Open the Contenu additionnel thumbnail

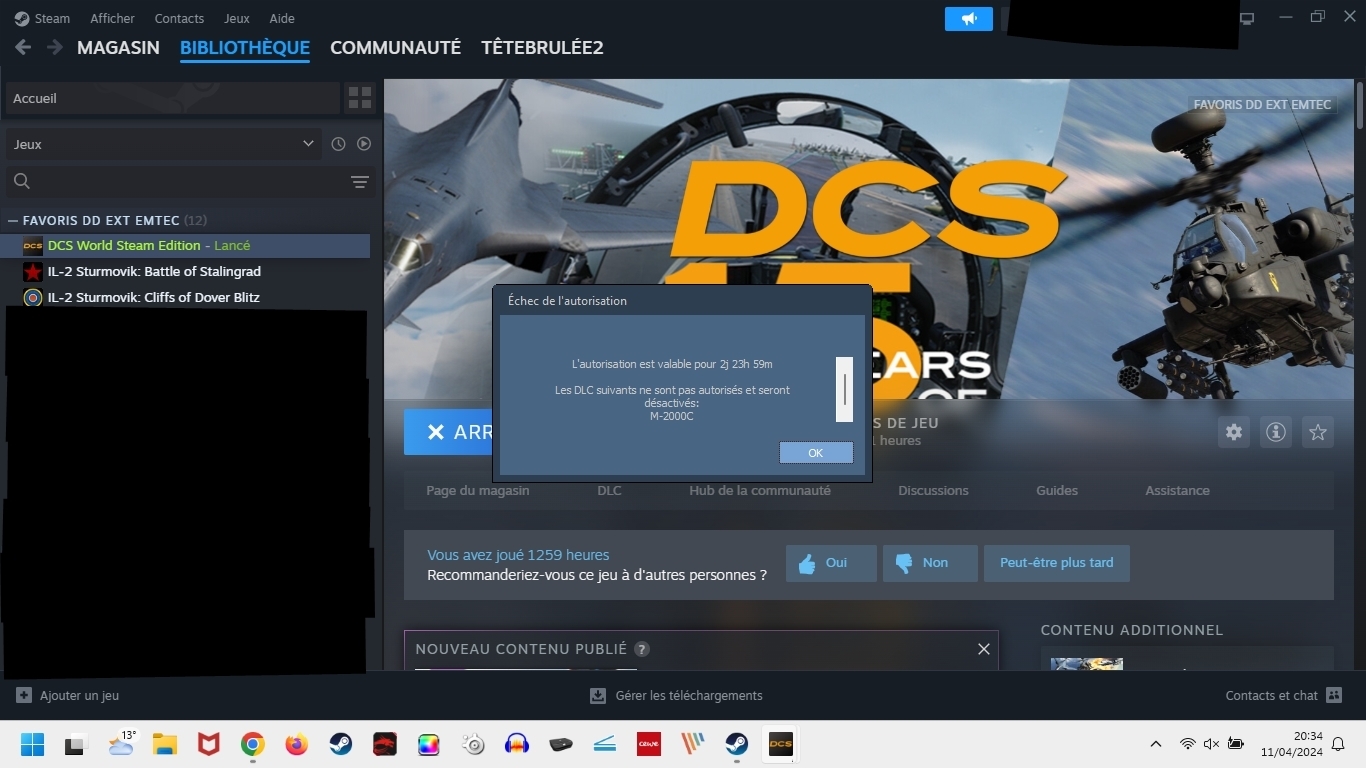coord(1087,664)
